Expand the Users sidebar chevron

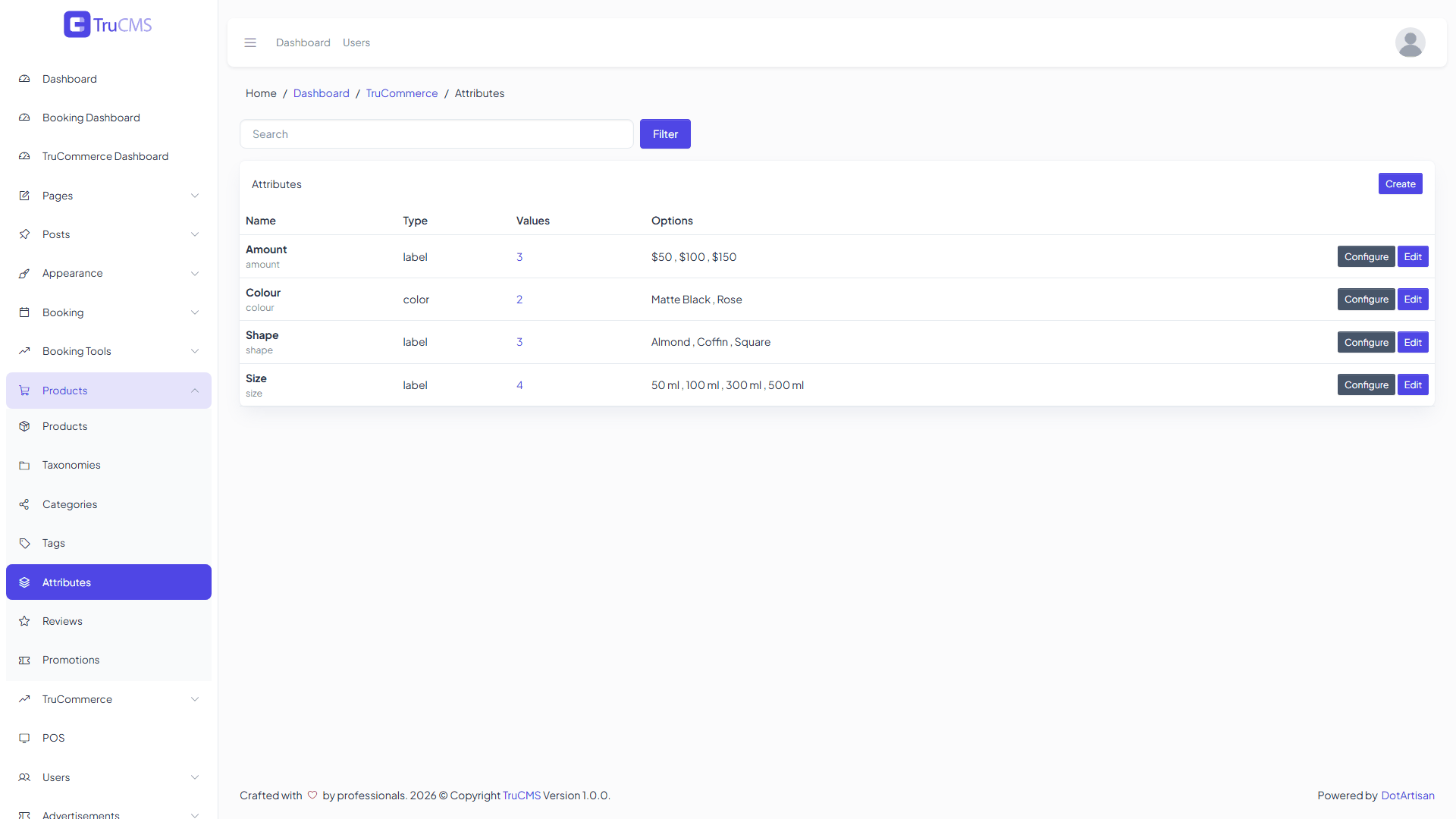tap(195, 777)
